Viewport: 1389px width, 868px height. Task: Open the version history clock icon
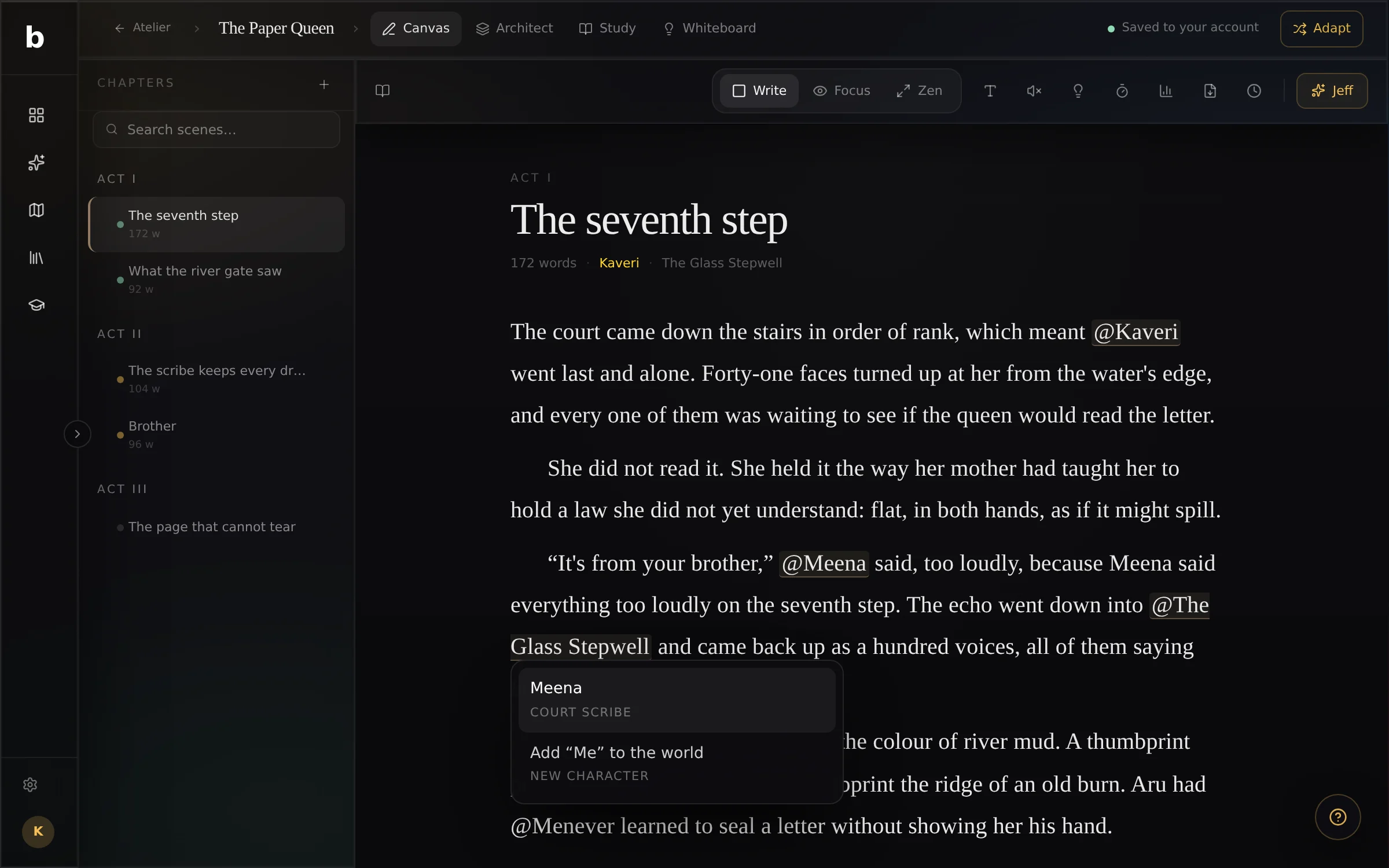1254,91
